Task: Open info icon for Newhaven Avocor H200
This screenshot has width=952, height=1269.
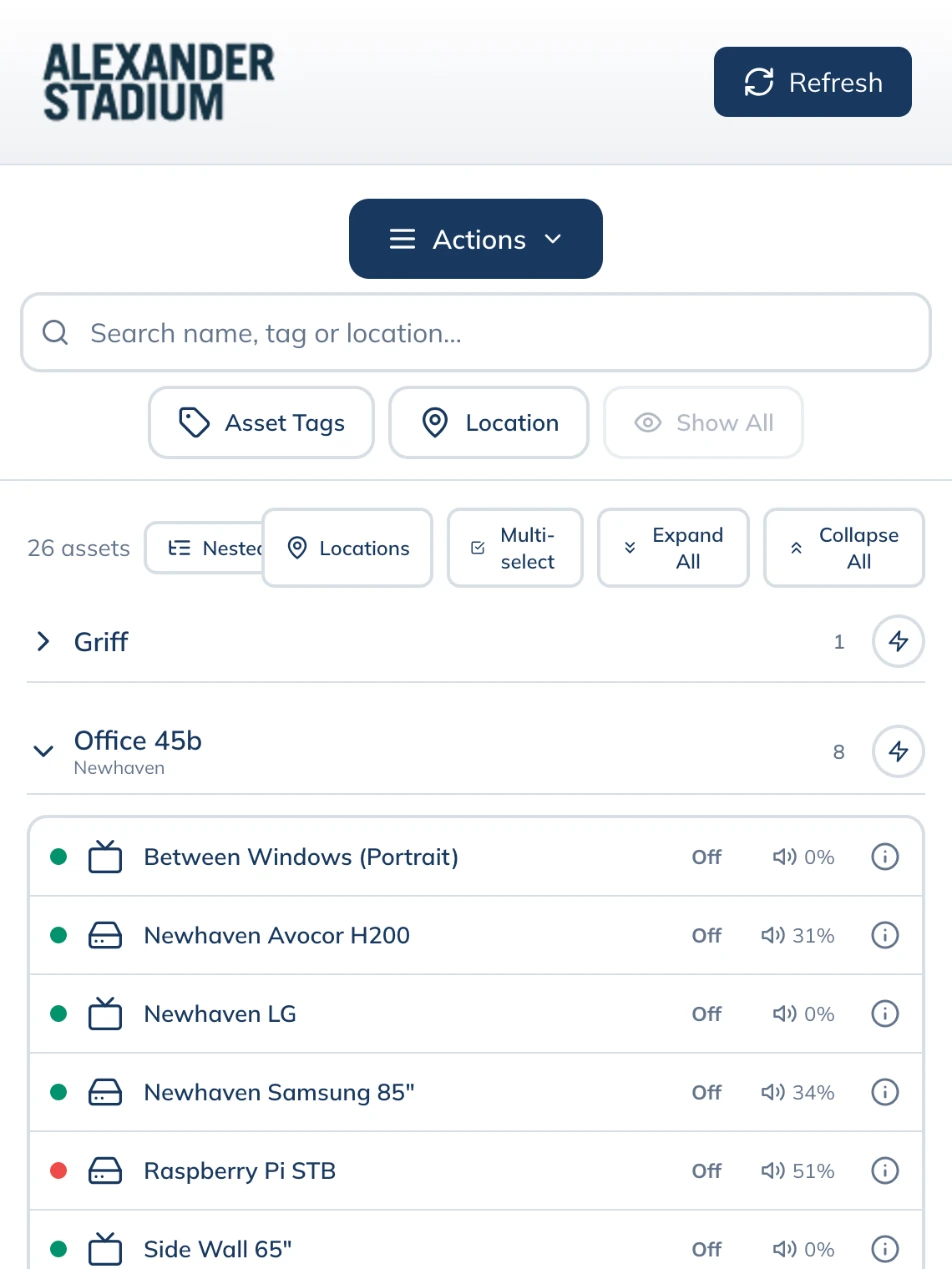Action: pyautogui.click(x=885, y=935)
